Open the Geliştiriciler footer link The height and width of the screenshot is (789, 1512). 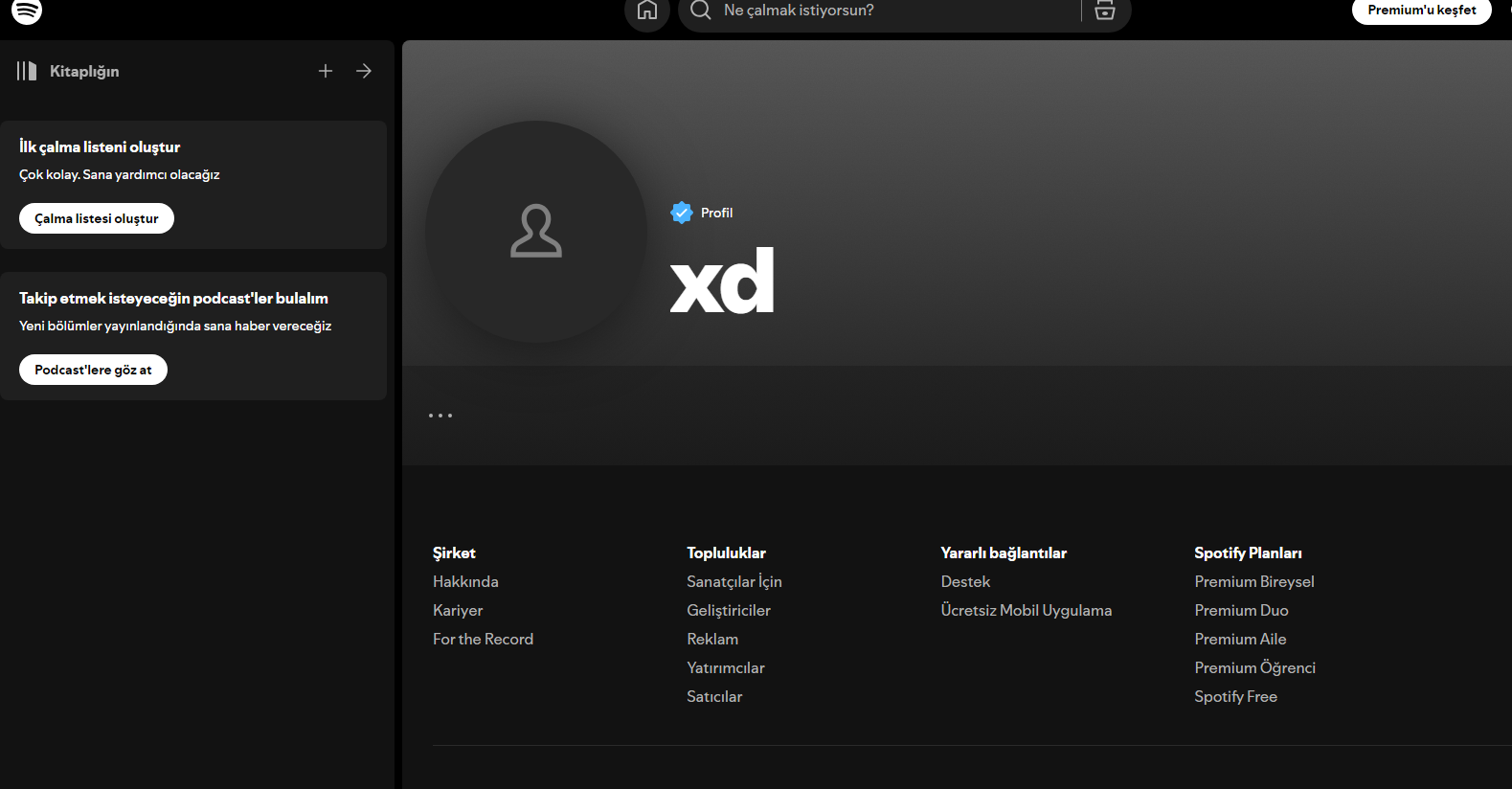pyautogui.click(x=729, y=610)
